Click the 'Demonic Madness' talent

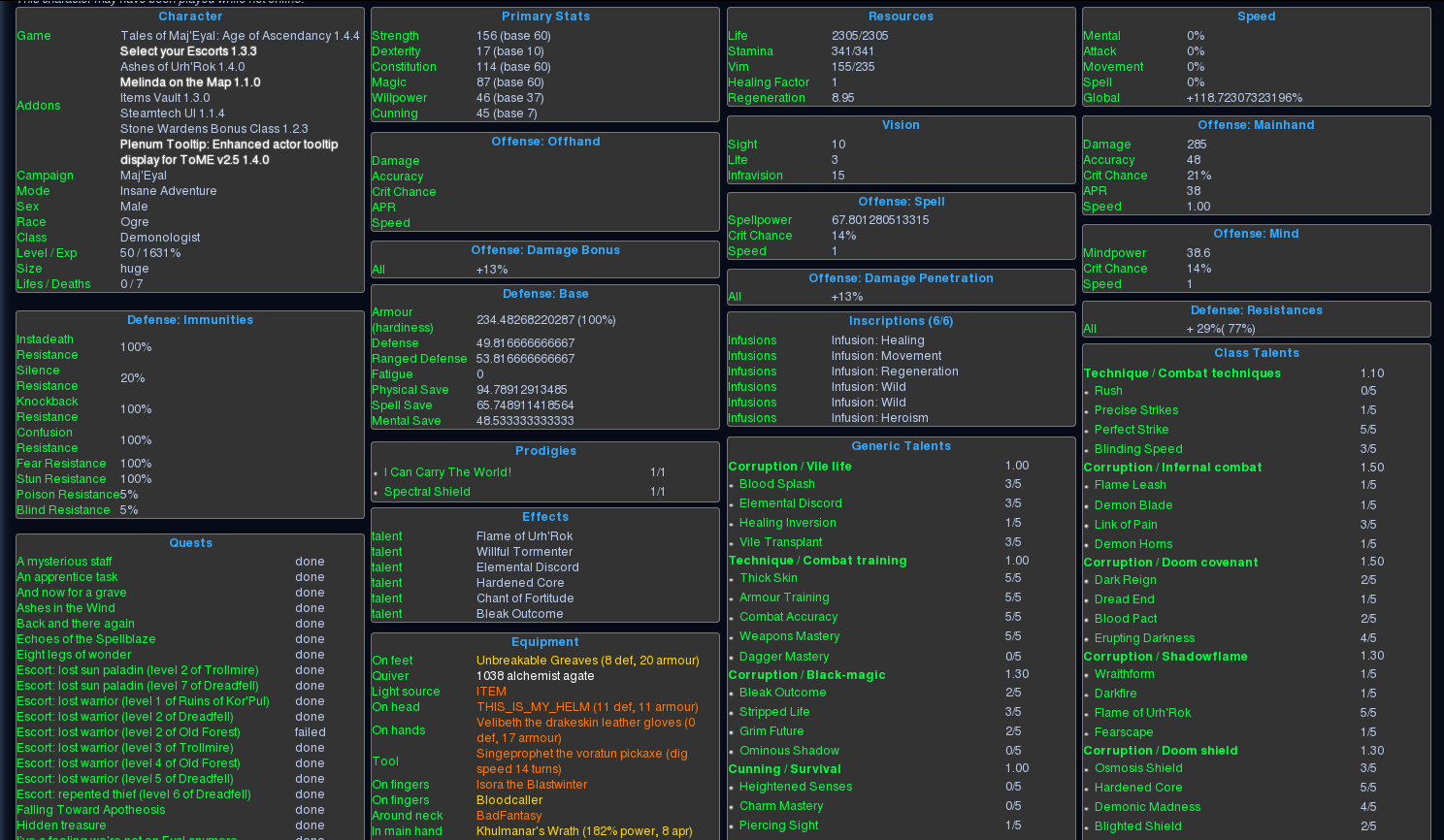[1148, 807]
